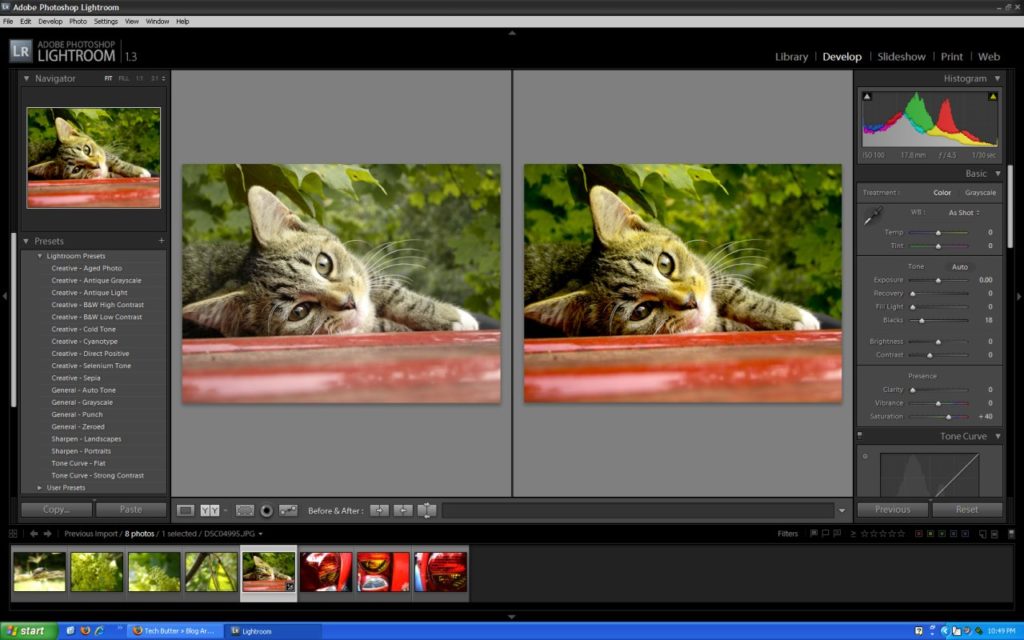The width and height of the screenshot is (1024, 640).
Task: Collapse the Tone Curve panel
Action: 998,436
